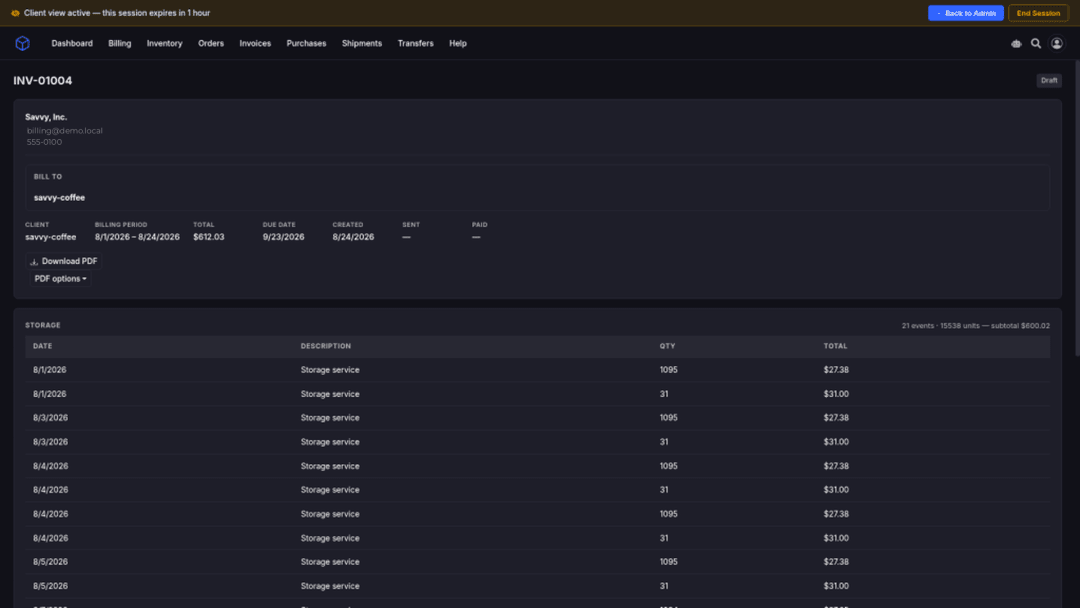This screenshot has width=1080, height=608.
Task: Open the Dashboard menu item
Action: click(x=72, y=43)
